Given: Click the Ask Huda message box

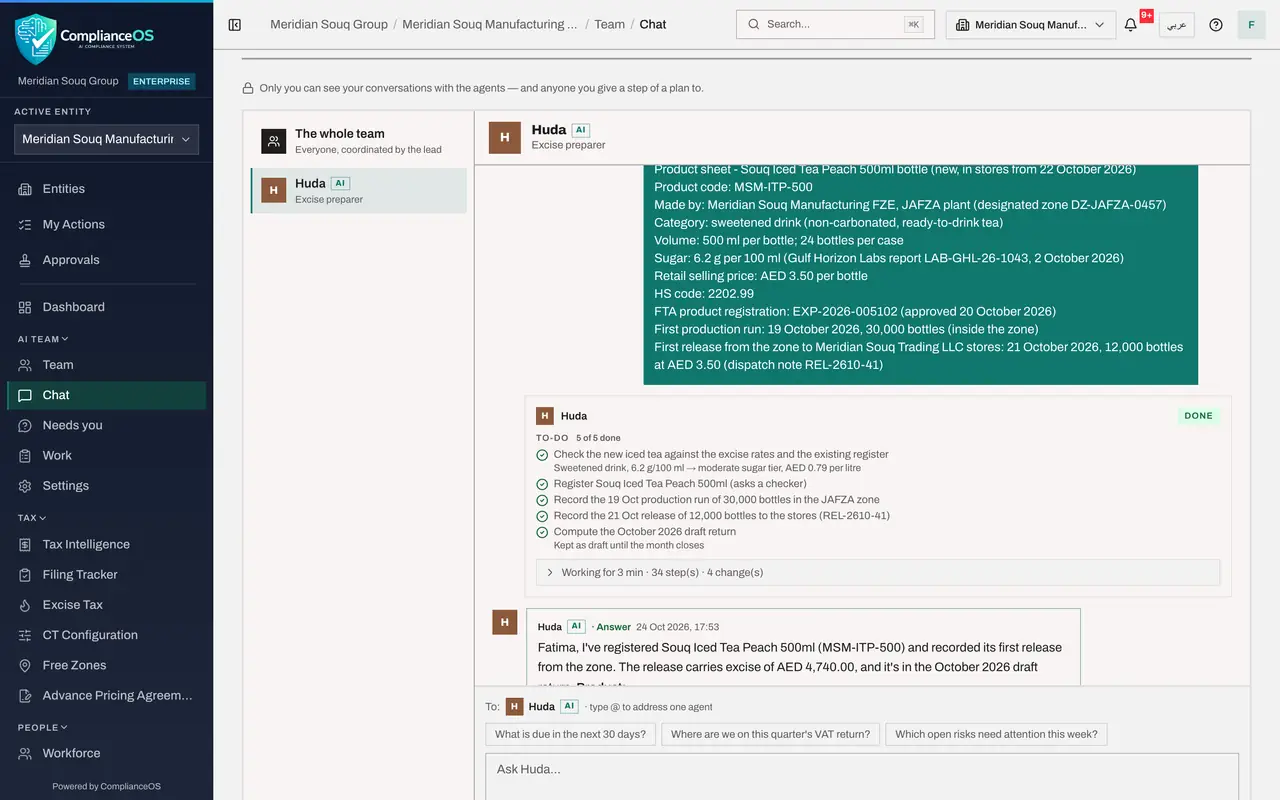Looking at the screenshot, I should (862, 775).
